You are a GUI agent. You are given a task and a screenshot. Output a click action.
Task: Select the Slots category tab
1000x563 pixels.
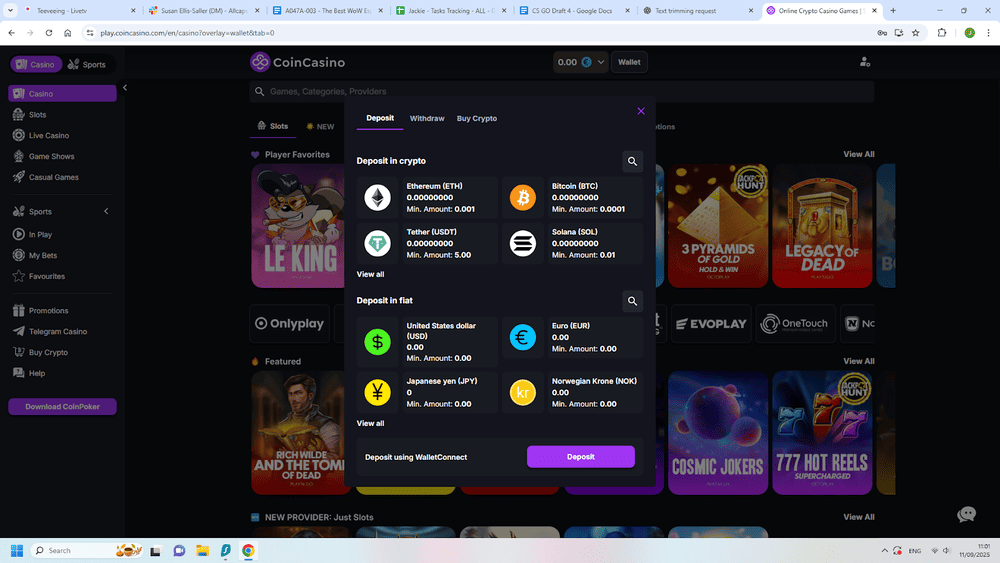(x=273, y=126)
